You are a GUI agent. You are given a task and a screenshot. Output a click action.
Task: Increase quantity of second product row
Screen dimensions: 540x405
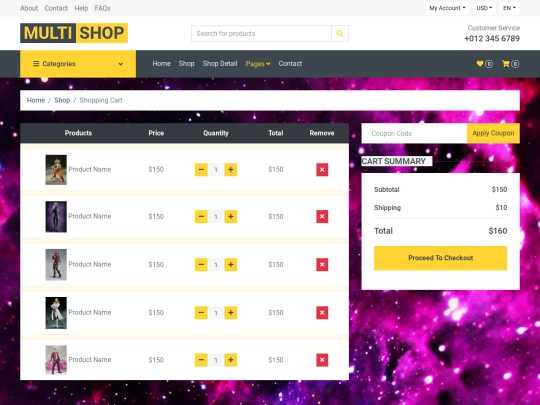[231, 217]
